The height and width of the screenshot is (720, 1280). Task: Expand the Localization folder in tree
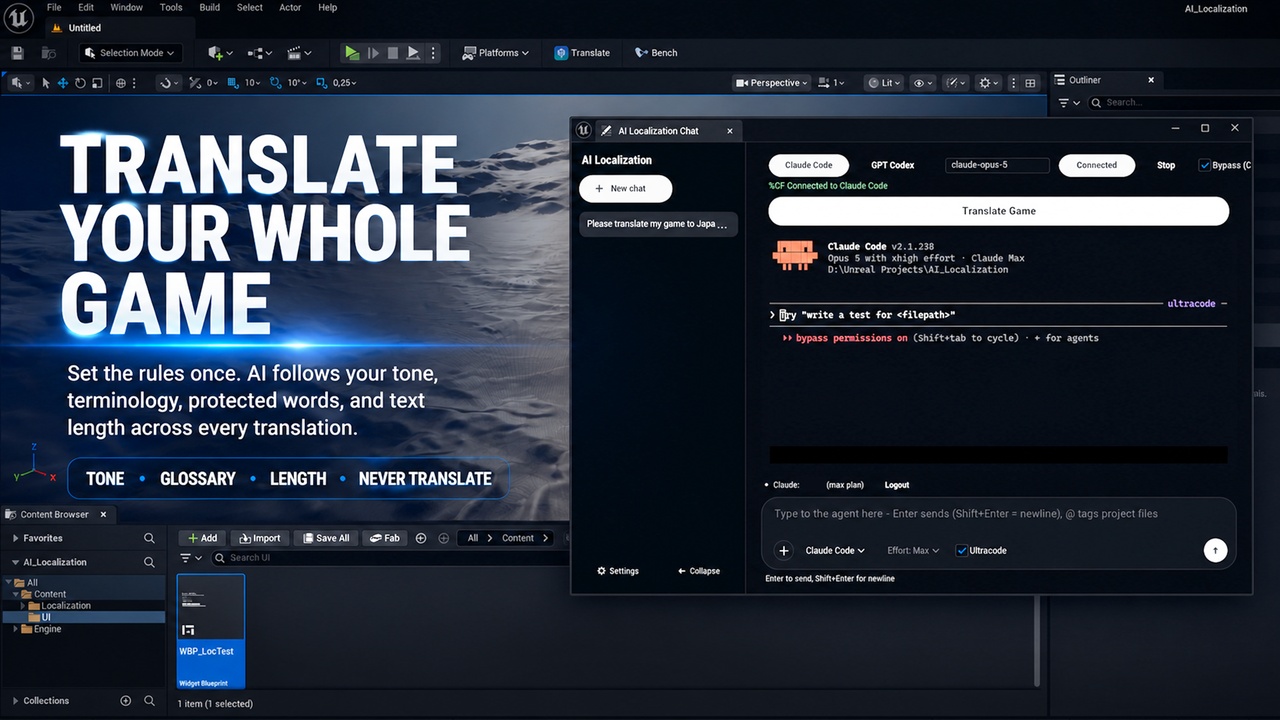(24, 606)
